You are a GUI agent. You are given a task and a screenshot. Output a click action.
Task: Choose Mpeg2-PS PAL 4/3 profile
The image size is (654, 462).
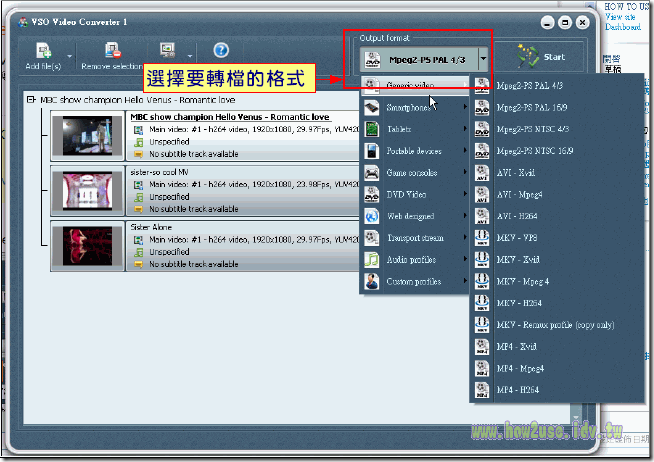pos(557,85)
